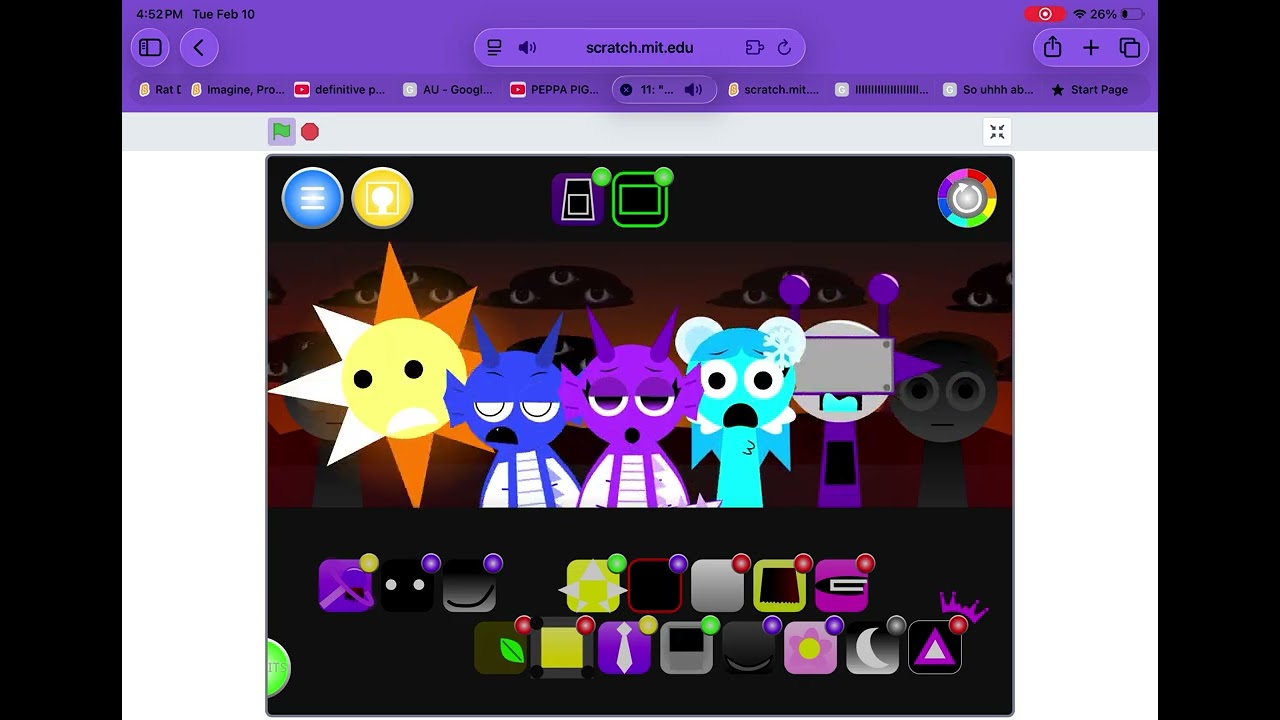Tap the 26% battery indicator

coord(1117,14)
